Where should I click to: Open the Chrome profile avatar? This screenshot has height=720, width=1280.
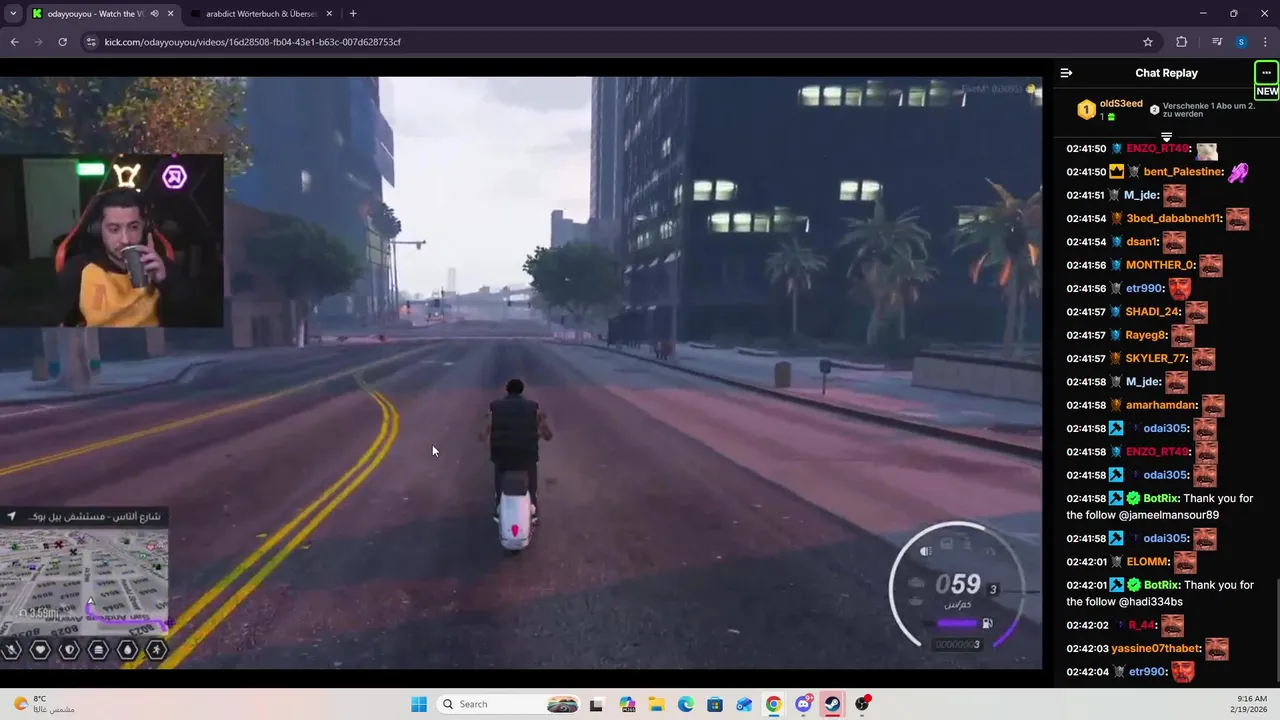pyautogui.click(x=1241, y=42)
